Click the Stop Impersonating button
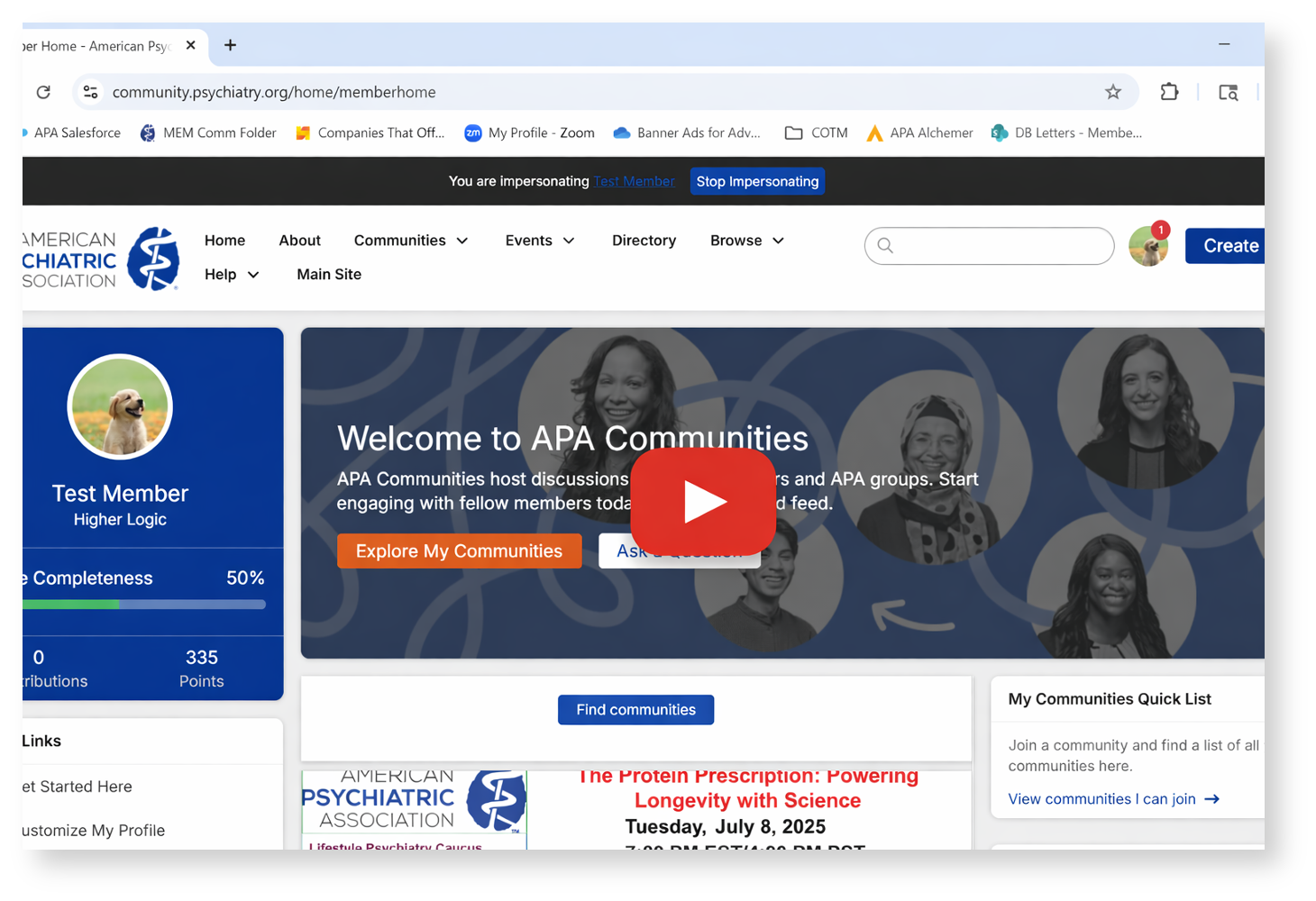 coord(757,181)
